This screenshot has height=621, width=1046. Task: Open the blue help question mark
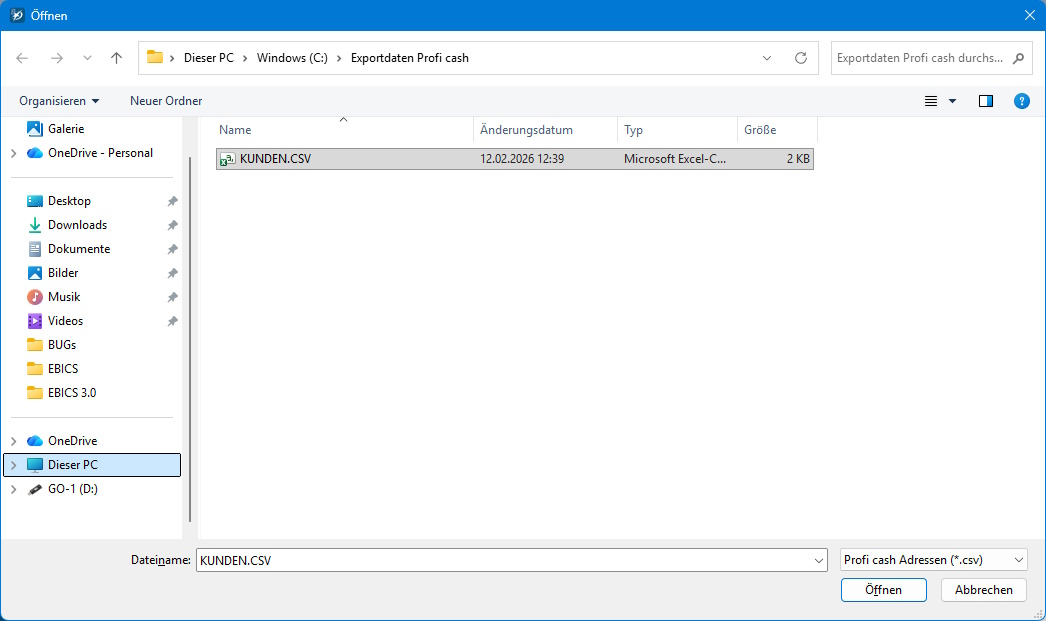(x=1021, y=101)
